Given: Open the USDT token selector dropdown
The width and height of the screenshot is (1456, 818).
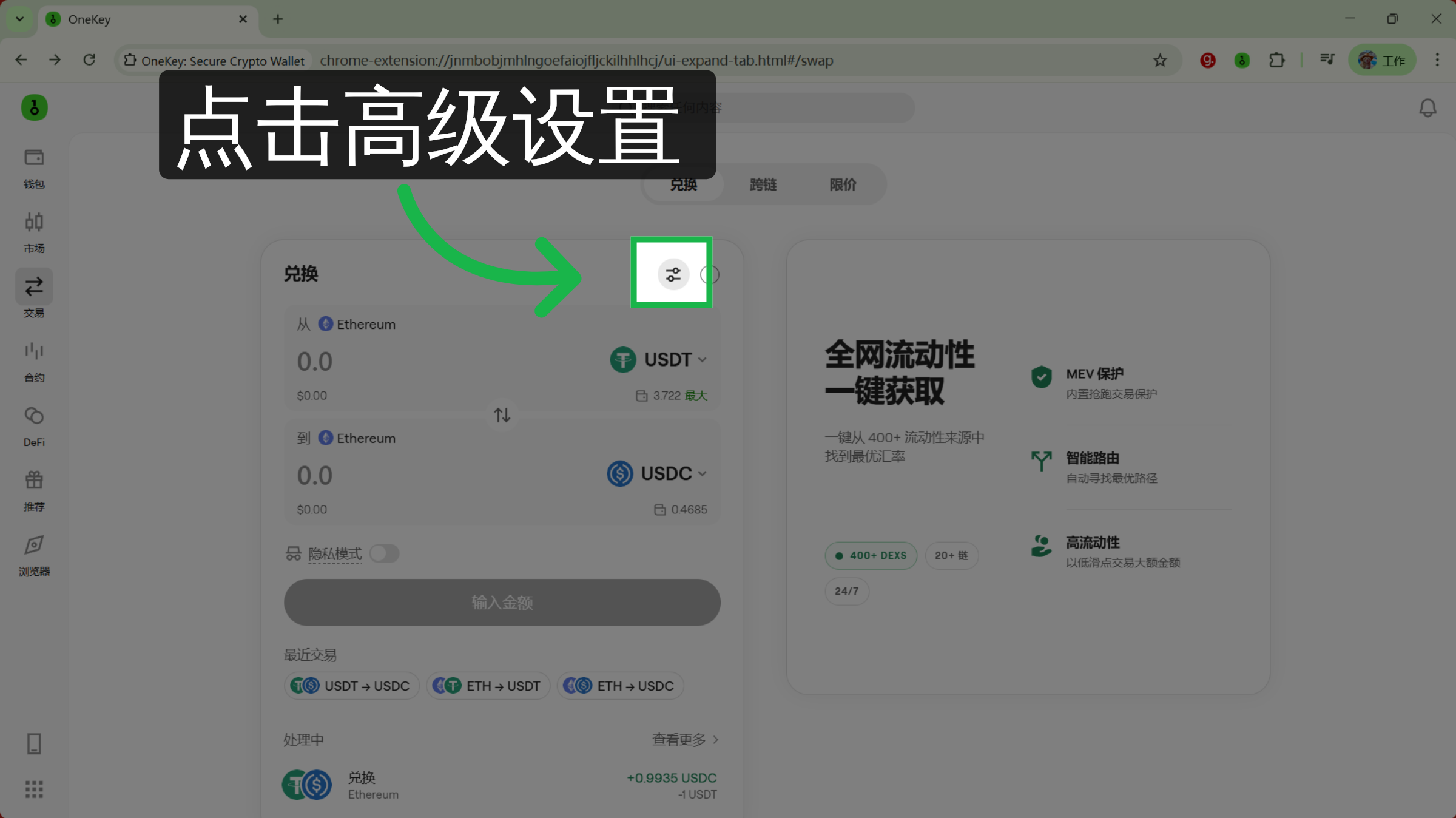Looking at the screenshot, I should (x=658, y=360).
